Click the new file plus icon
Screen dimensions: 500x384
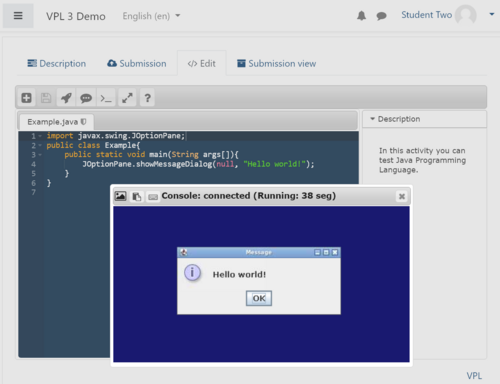click(26, 98)
